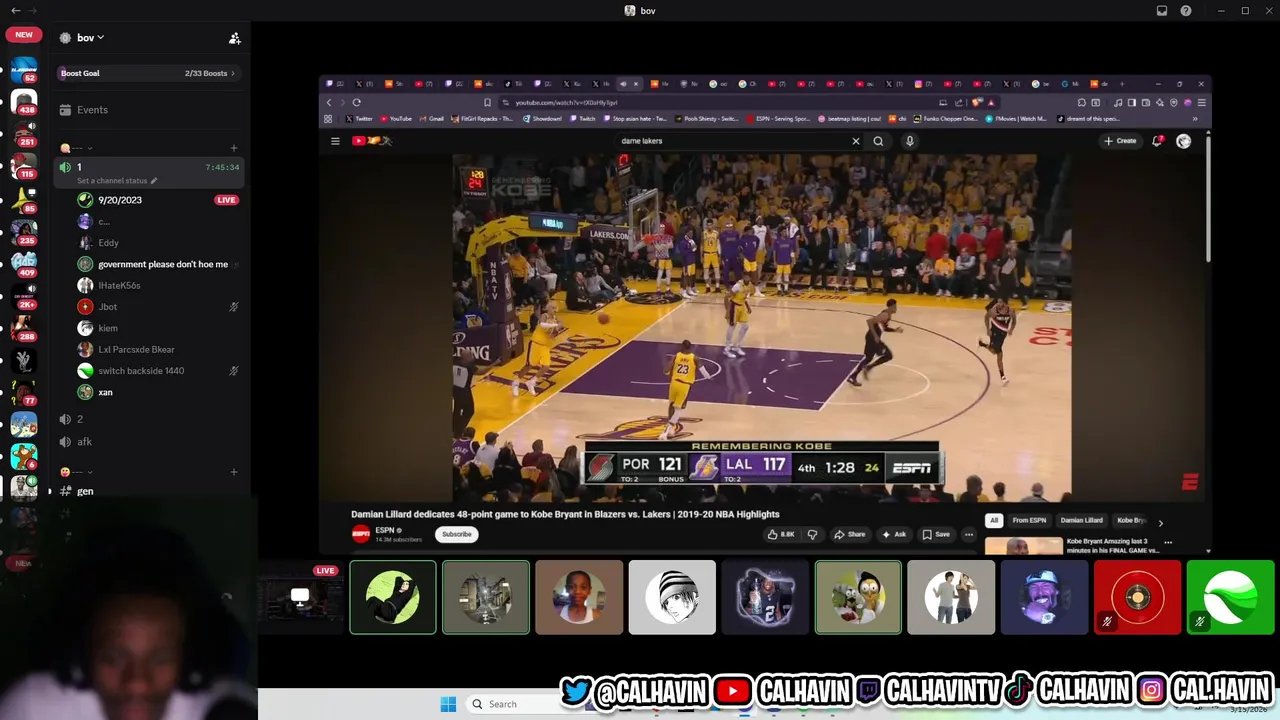Collapse the first channel category chevron

pos(89,148)
